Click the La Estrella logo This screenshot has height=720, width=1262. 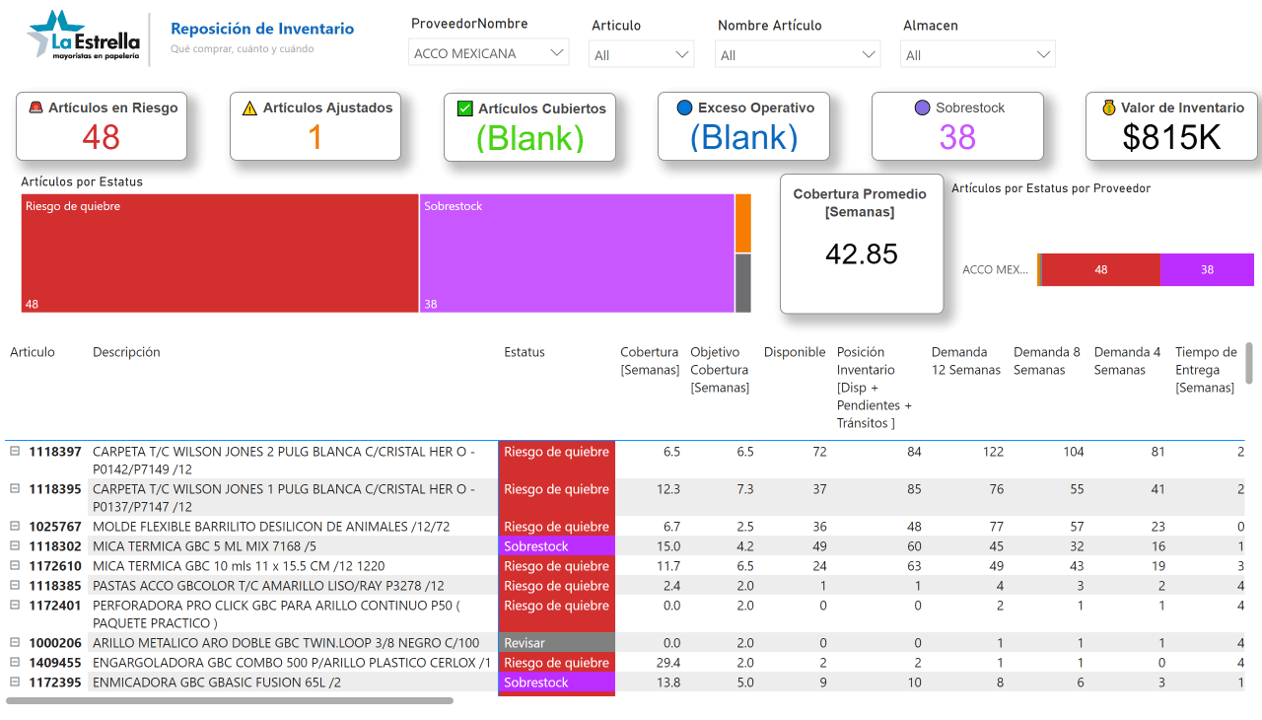(83, 37)
